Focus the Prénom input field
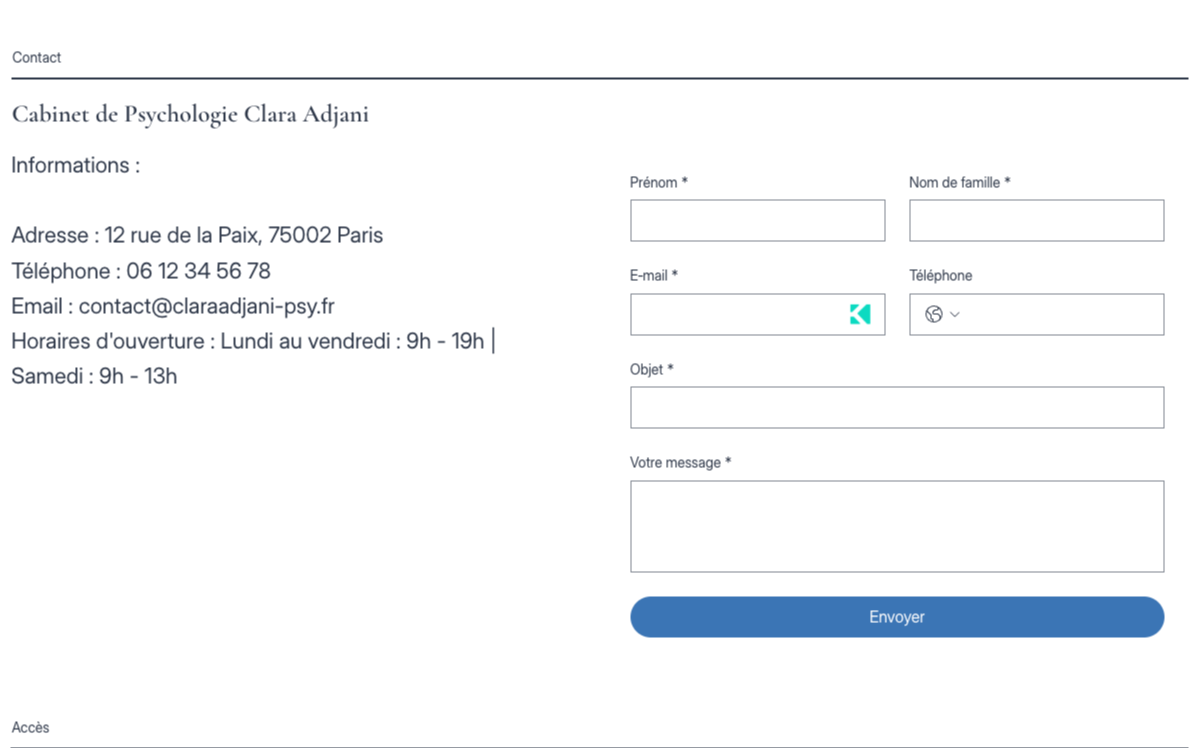The height and width of the screenshot is (748, 1200). pyautogui.click(x=757, y=220)
